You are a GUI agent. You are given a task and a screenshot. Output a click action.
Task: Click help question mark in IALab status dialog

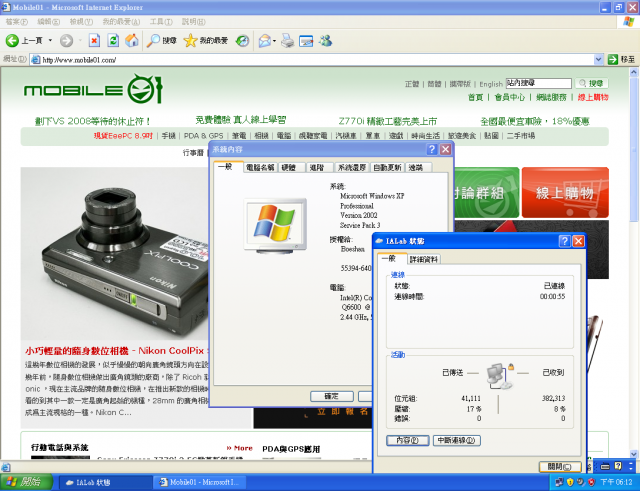[564, 241]
